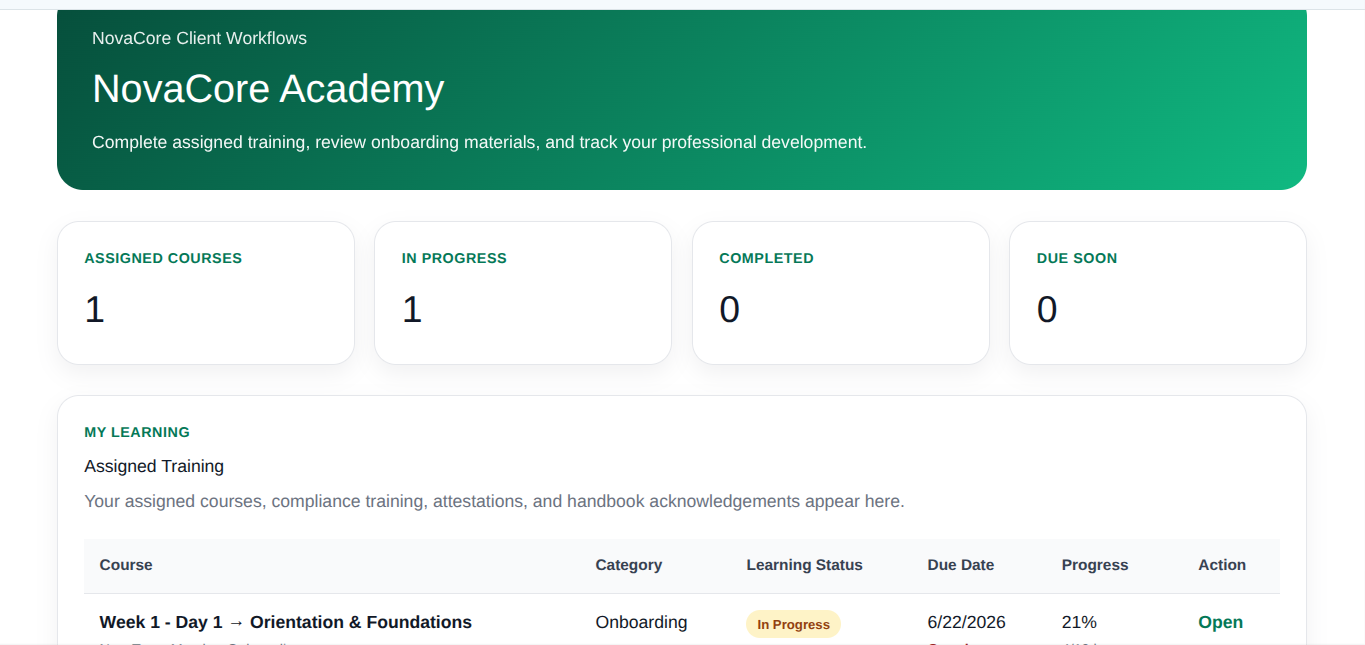1365x645 pixels.
Task: Click the banner subtitle about assigned training
Action: tap(479, 142)
